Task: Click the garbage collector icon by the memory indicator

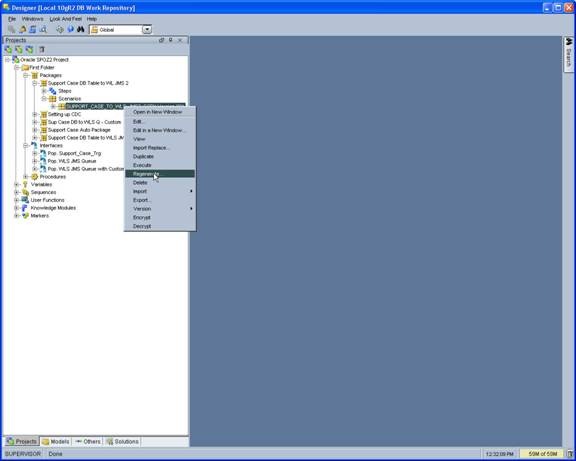Action: 570,454
